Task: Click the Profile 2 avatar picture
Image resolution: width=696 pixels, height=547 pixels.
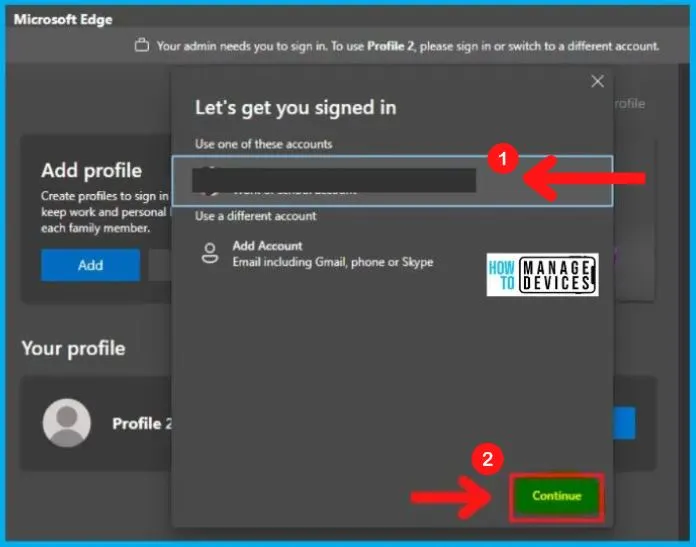Action: (x=67, y=423)
